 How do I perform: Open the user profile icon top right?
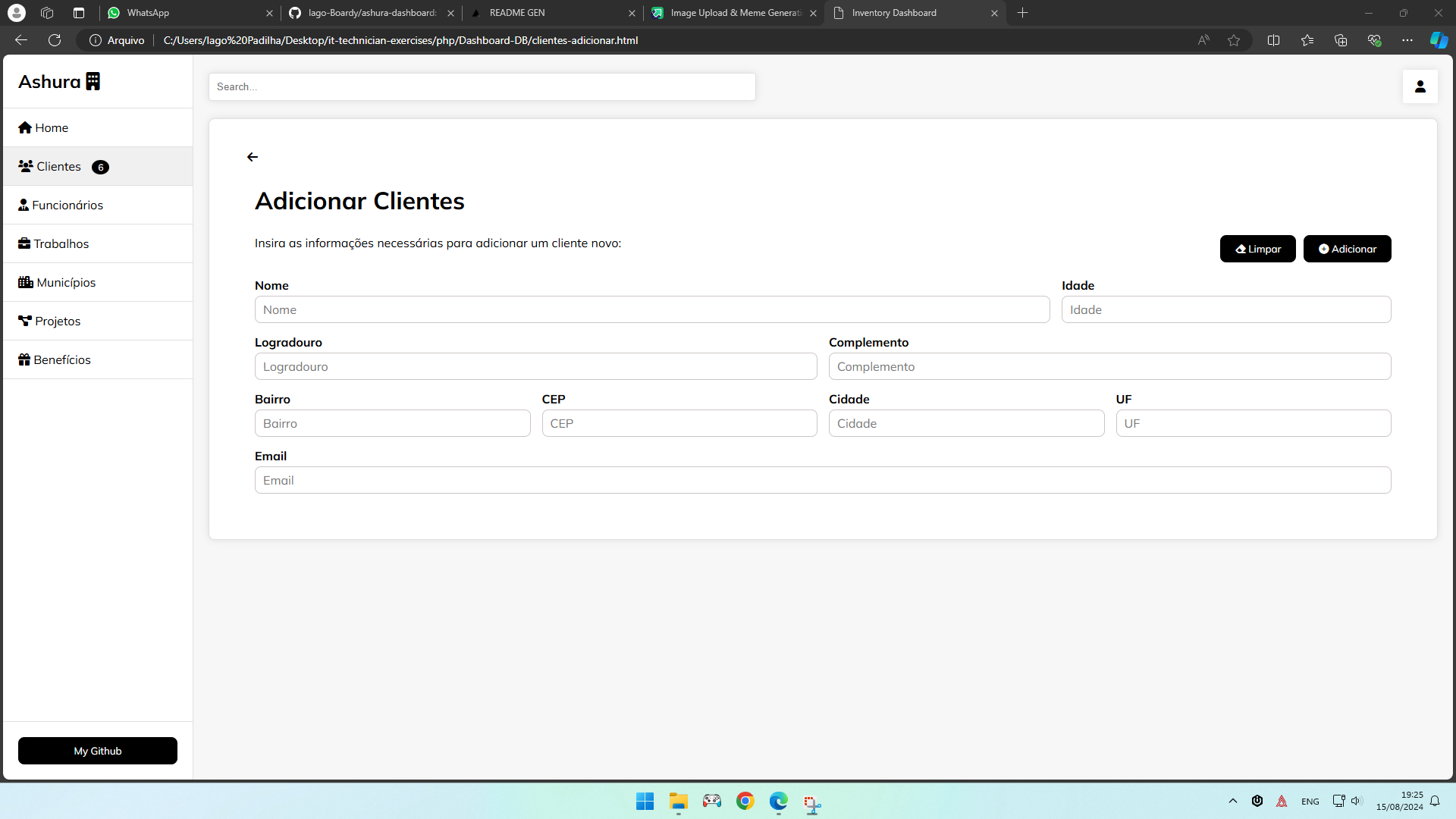pyautogui.click(x=1420, y=86)
